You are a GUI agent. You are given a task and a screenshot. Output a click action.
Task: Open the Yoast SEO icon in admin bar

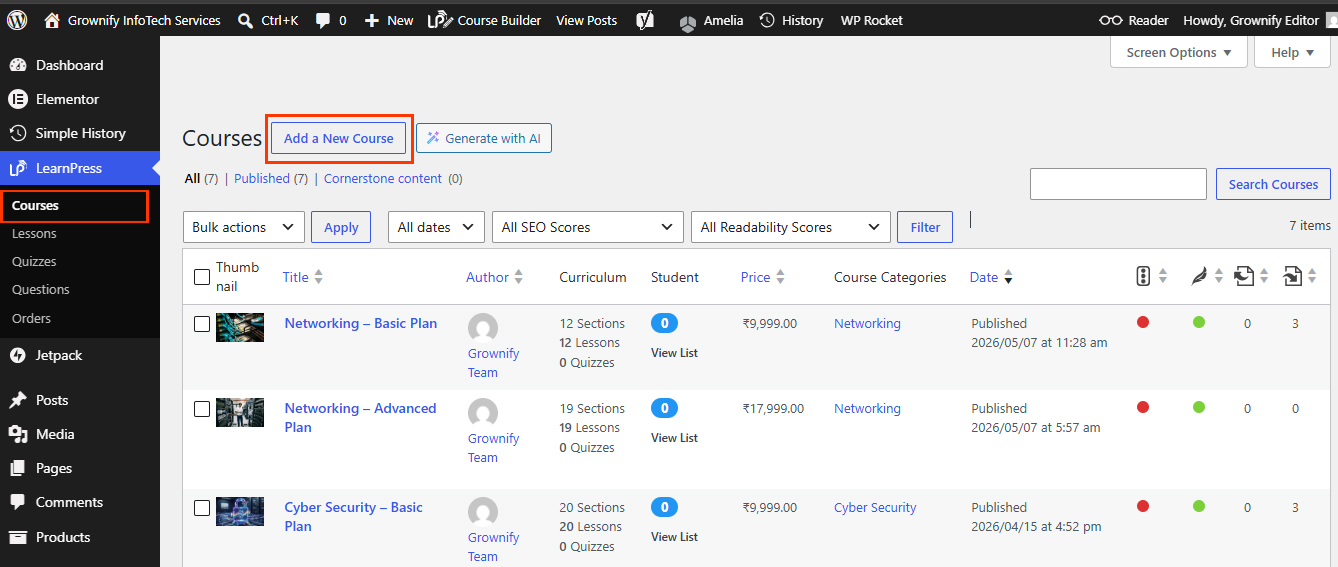point(645,20)
